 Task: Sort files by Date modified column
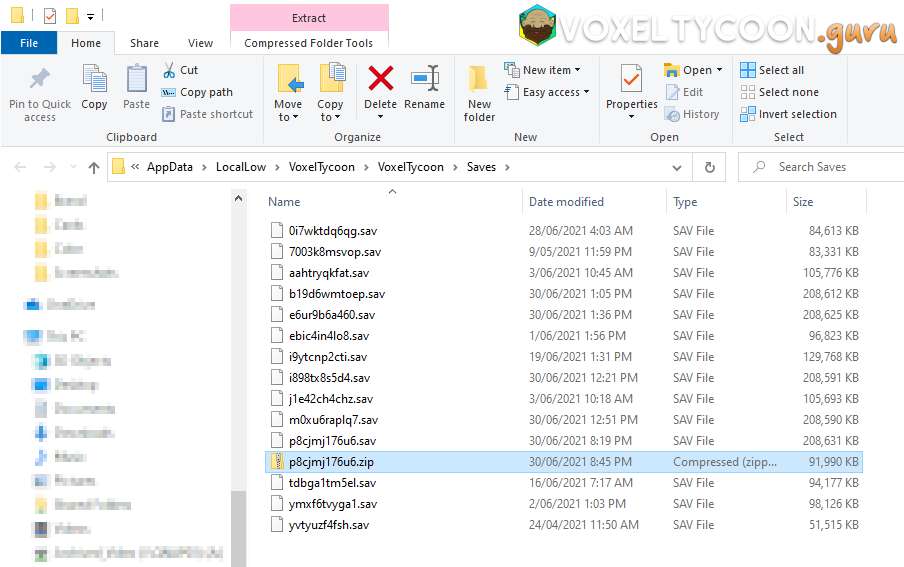[566, 202]
